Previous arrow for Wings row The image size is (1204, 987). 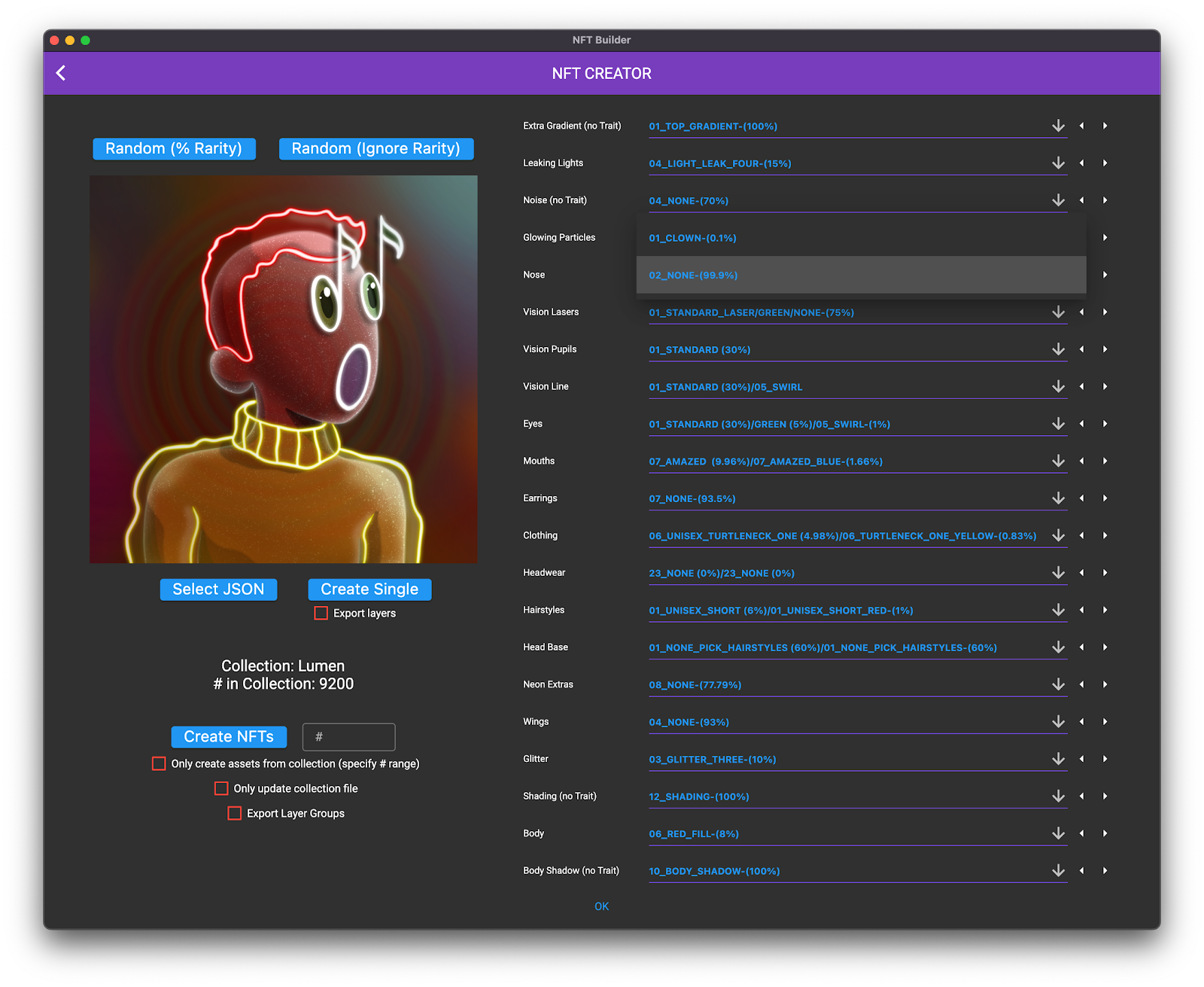[x=1081, y=722]
